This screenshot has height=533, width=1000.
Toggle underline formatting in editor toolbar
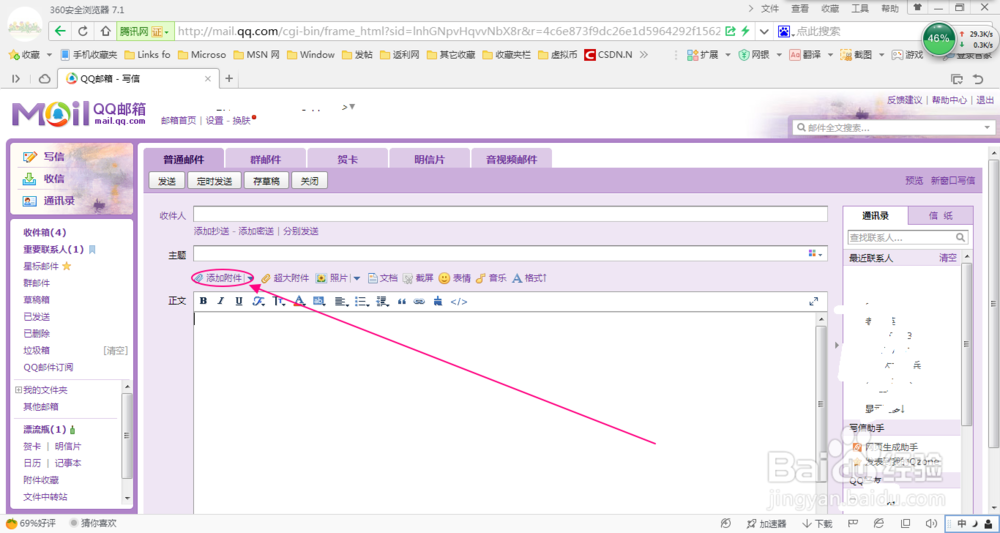(x=239, y=302)
